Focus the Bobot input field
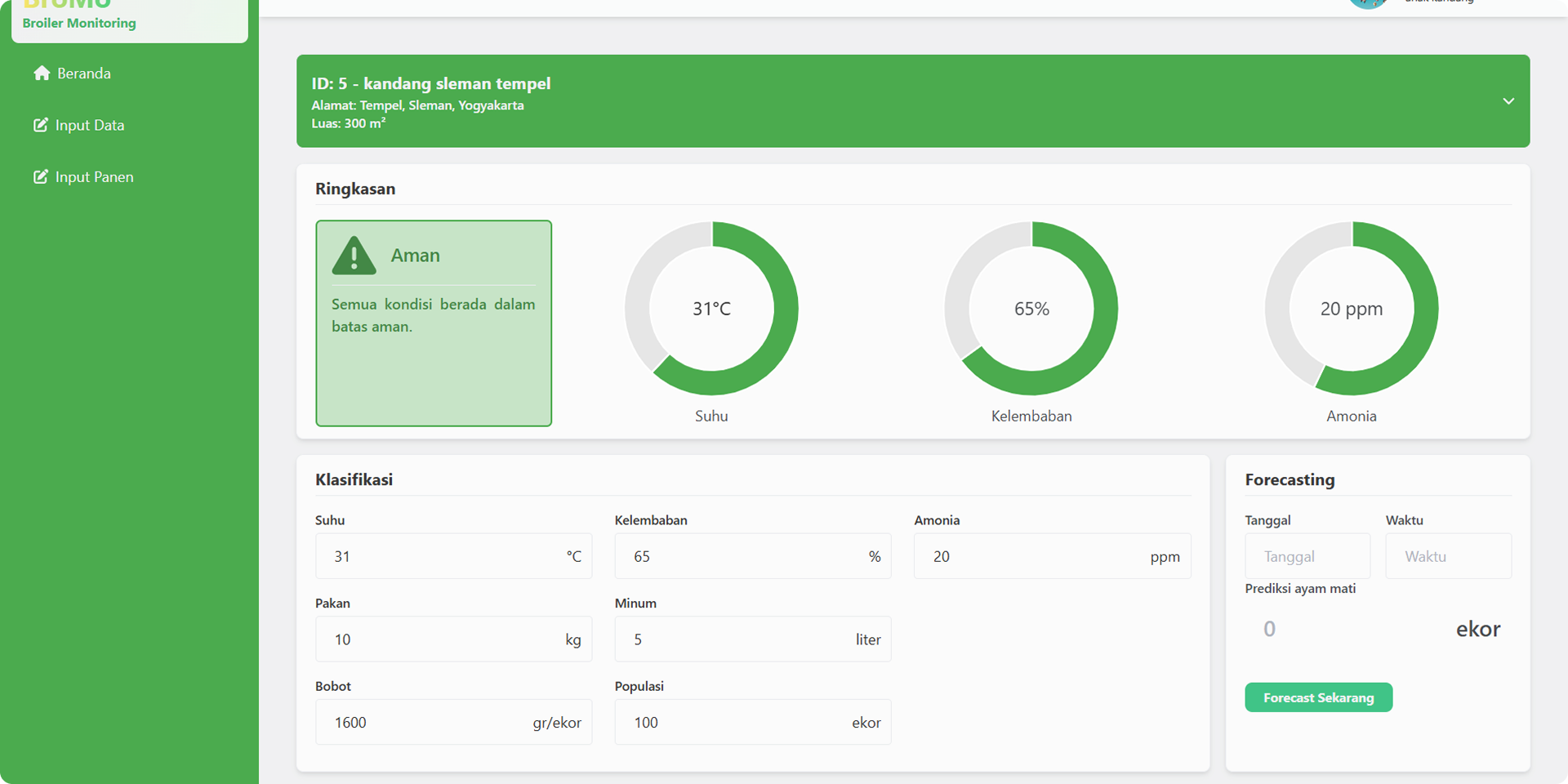 [x=453, y=722]
